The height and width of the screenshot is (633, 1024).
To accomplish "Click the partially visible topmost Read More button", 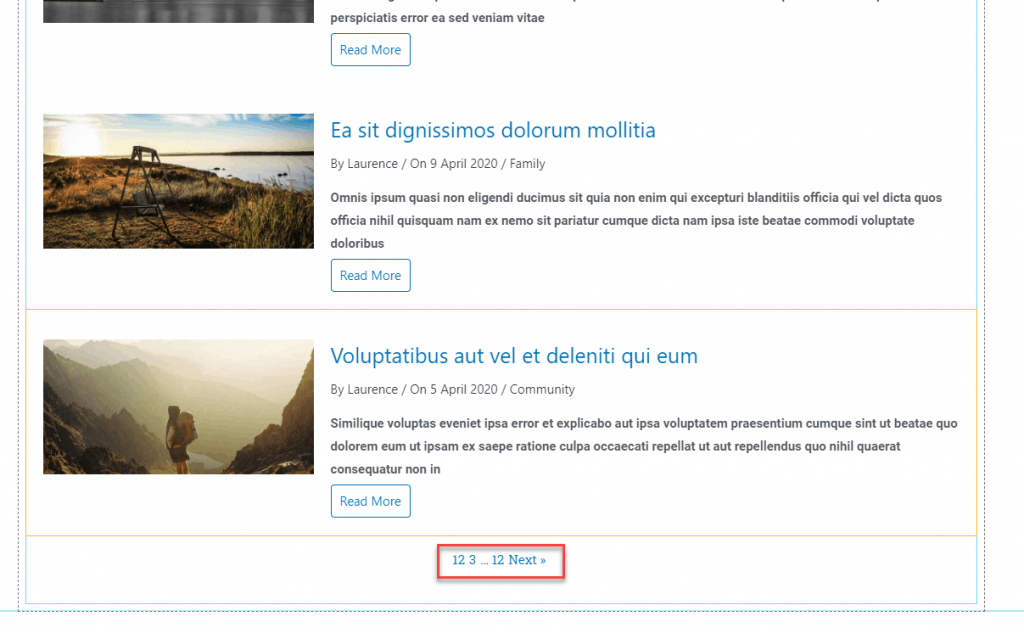I will (x=370, y=50).
